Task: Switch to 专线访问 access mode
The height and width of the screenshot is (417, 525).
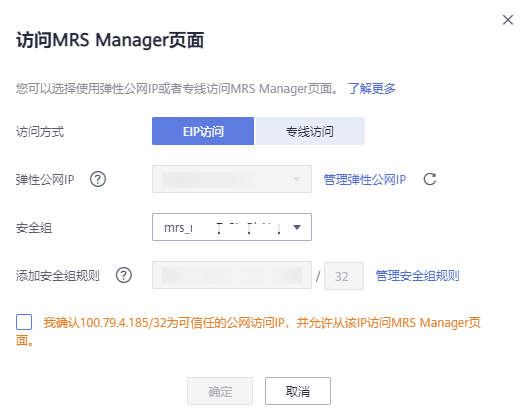Action: [x=310, y=131]
